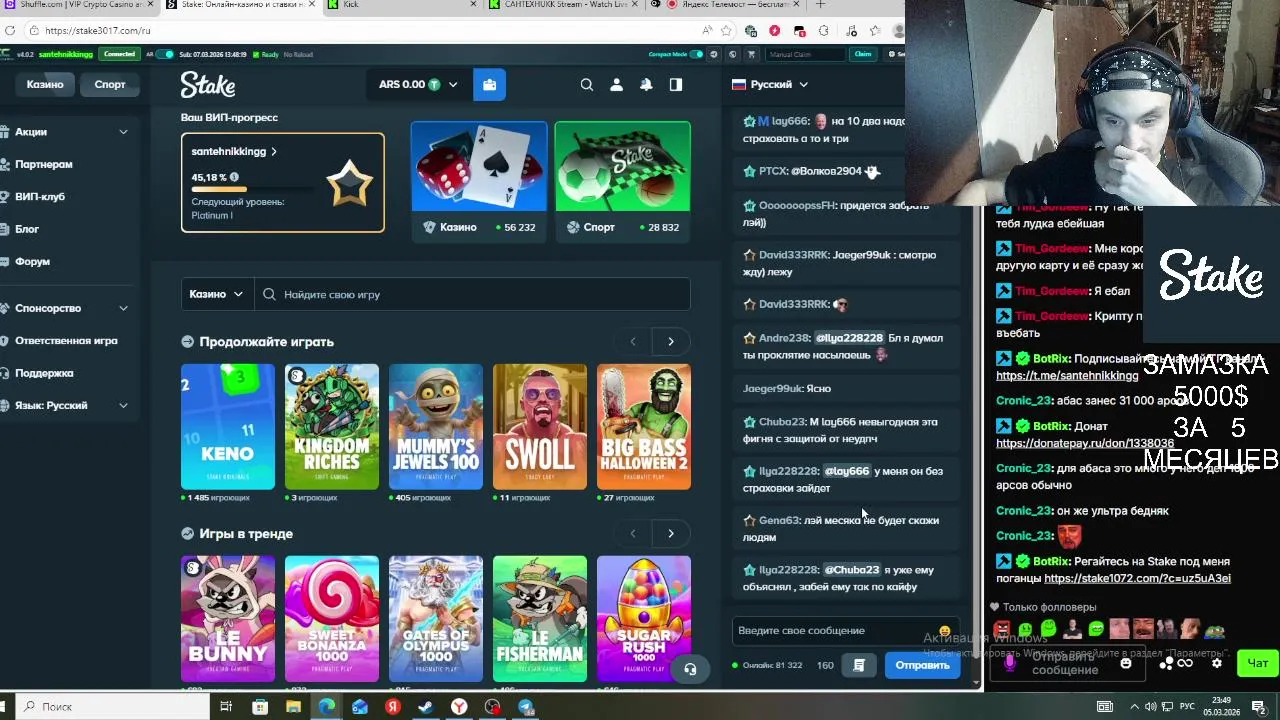
Task: Open ВИП-клуб in the sidebar
Action: (x=40, y=197)
